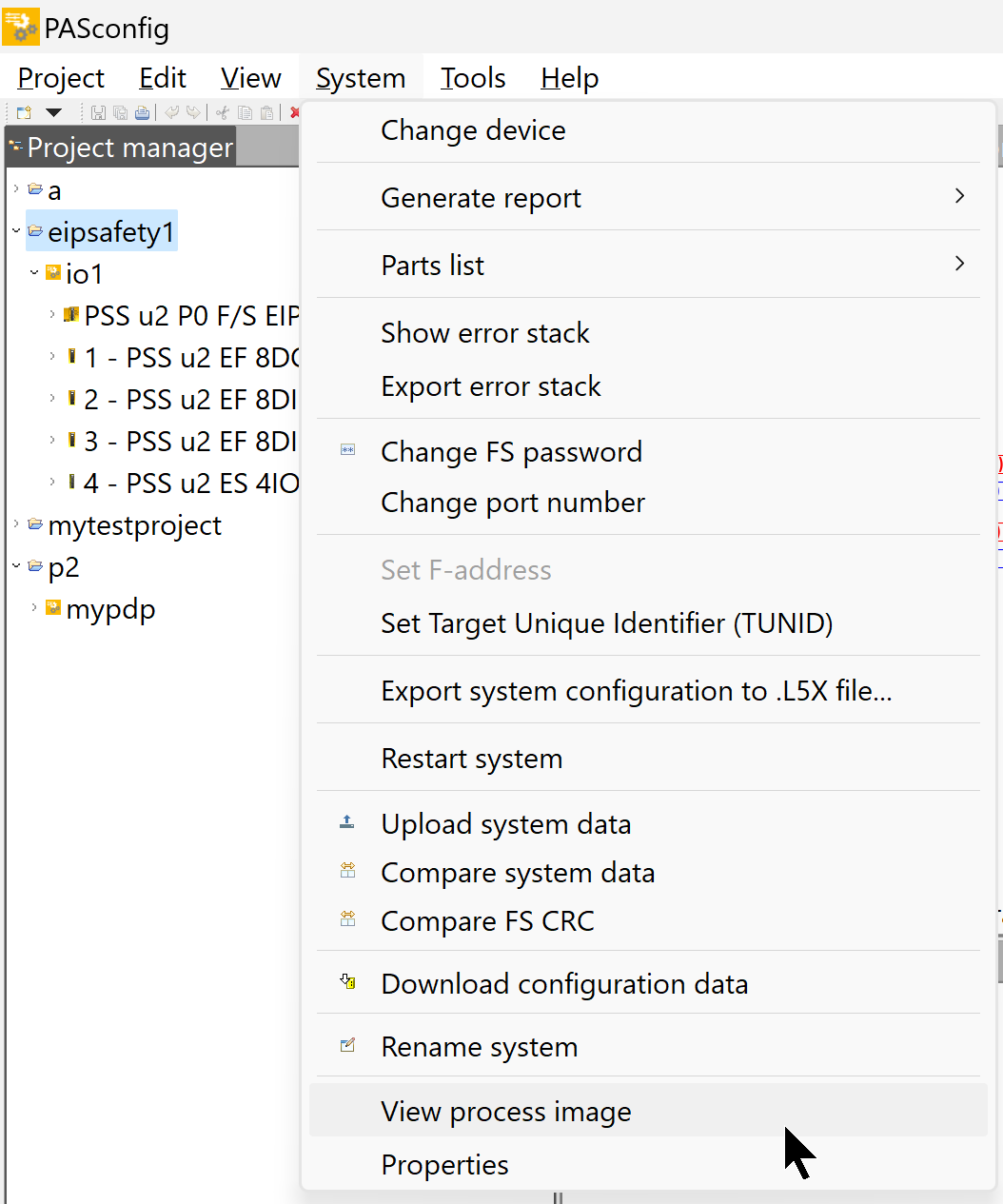Image resolution: width=1003 pixels, height=1204 pixels.
Task: Collapse the eipsafety1 project node
Action: click(16, 231)
